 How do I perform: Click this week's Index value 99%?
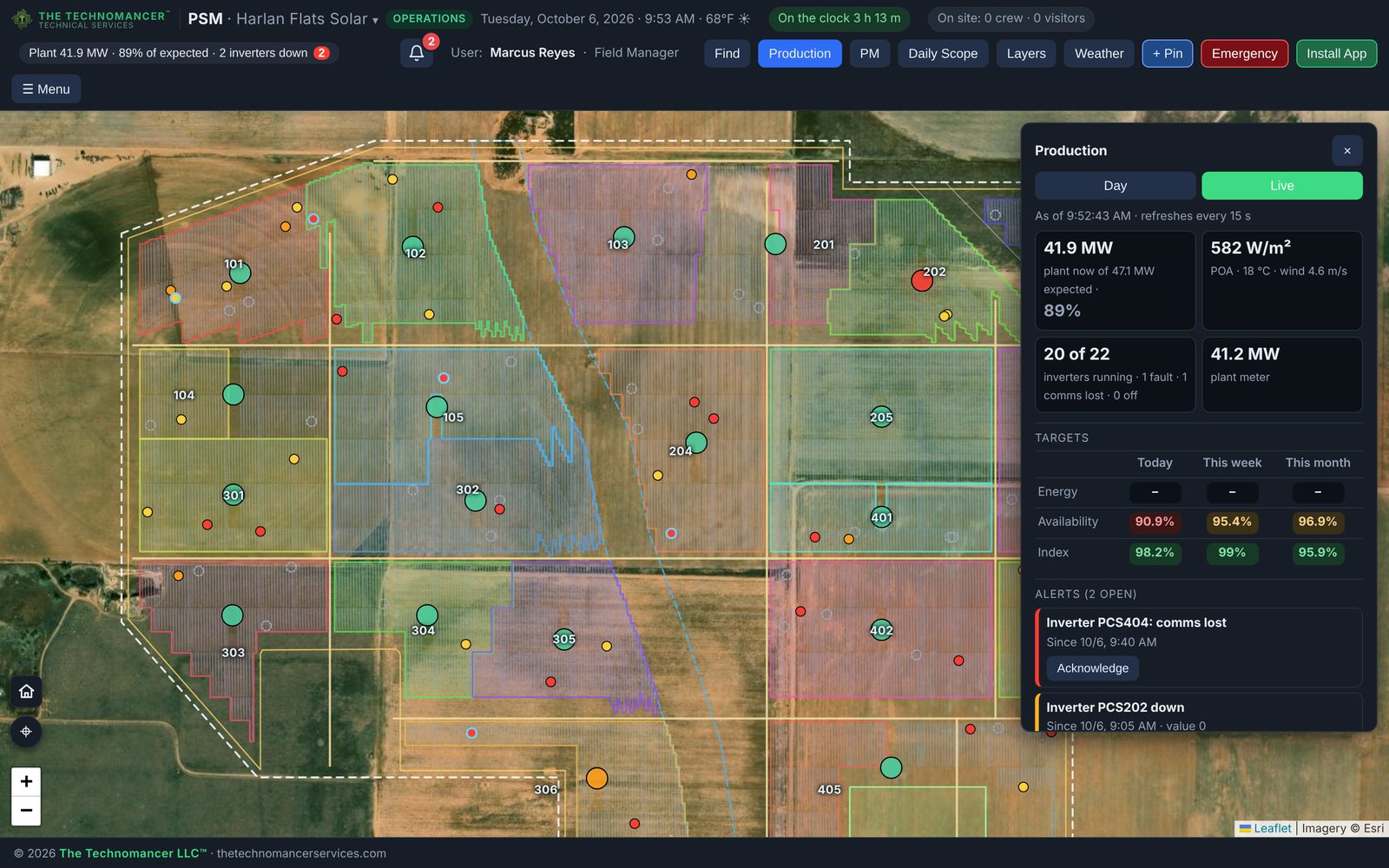tap(1232, 552)
